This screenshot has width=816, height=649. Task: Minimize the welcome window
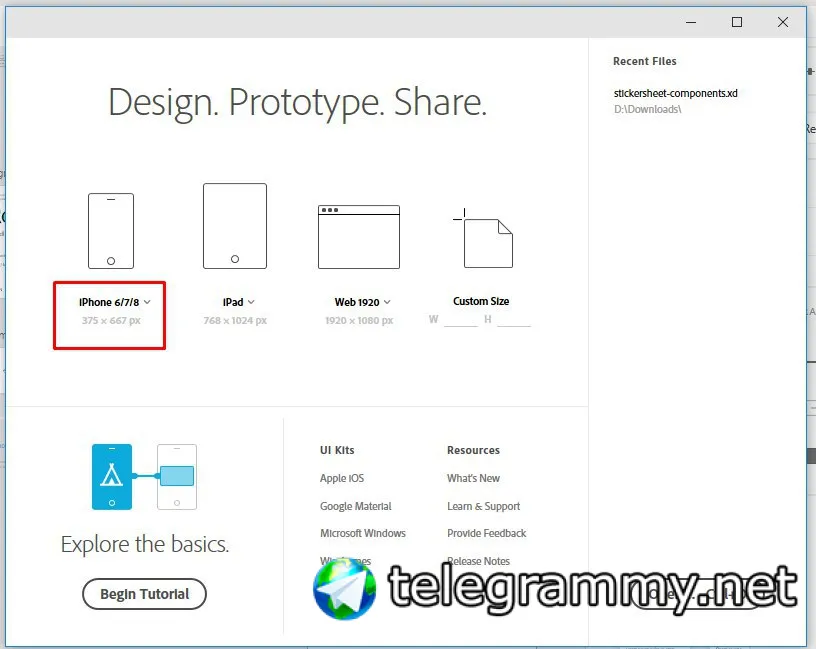[x=691, y=22]
